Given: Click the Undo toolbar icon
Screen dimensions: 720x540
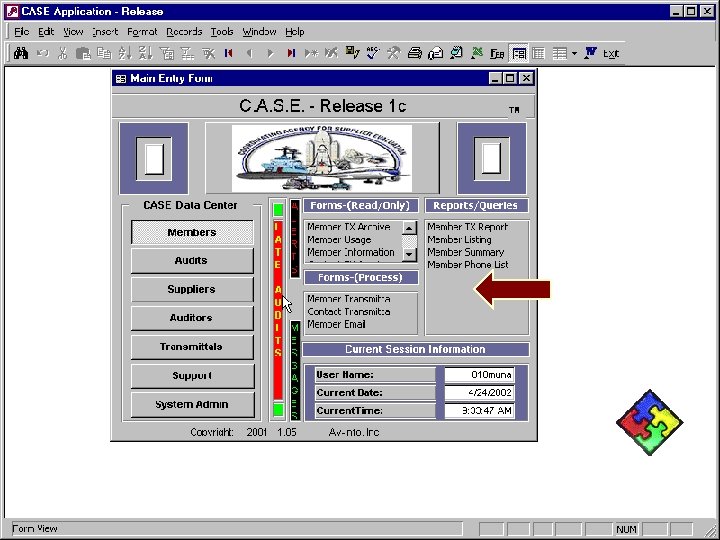Looking at the screenshot, I should coord(43,53).
